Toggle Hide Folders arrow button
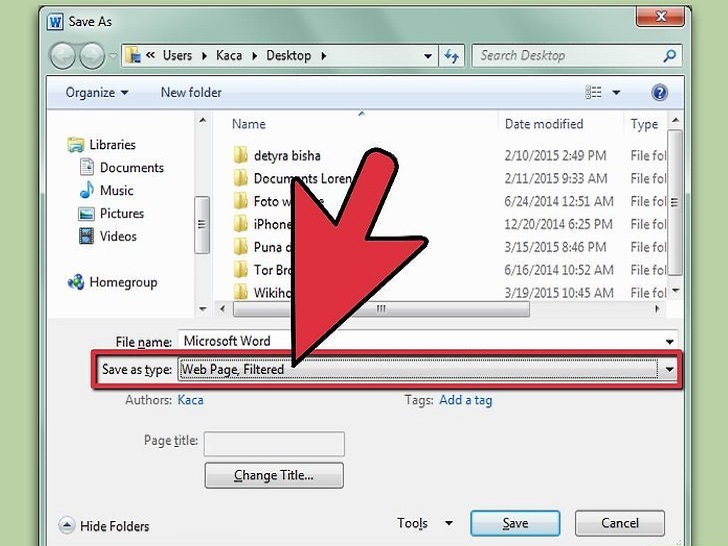This screenshot has height=546, width=728. 66,526
